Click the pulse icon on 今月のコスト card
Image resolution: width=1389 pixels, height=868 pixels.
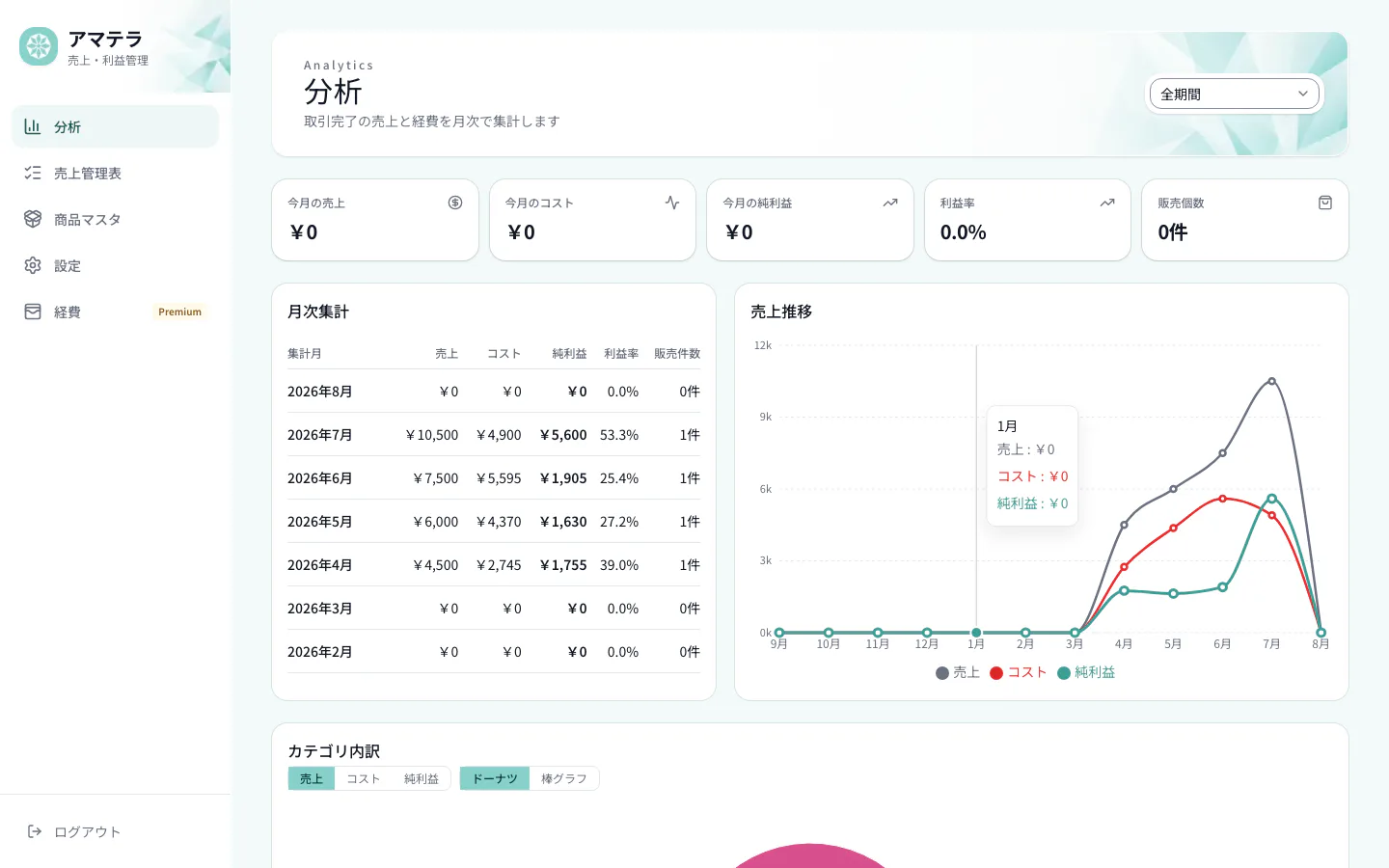672,203
